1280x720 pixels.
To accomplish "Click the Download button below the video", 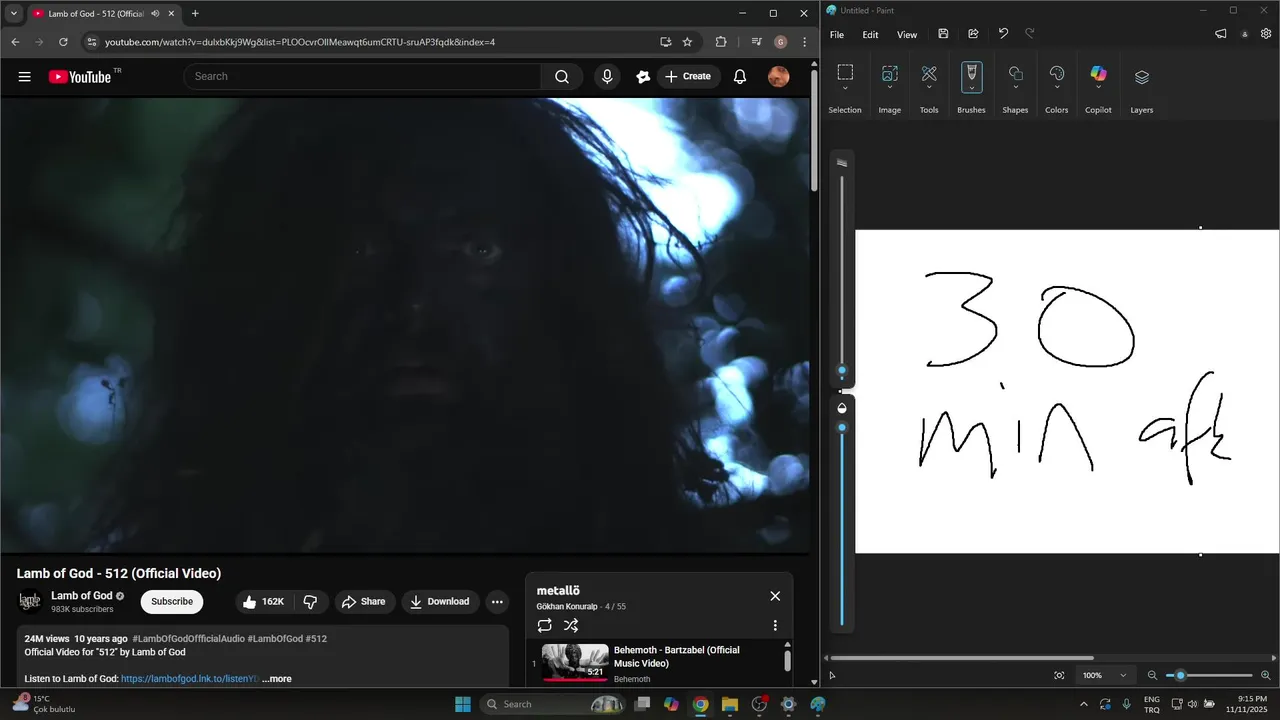I will point(439,601).
